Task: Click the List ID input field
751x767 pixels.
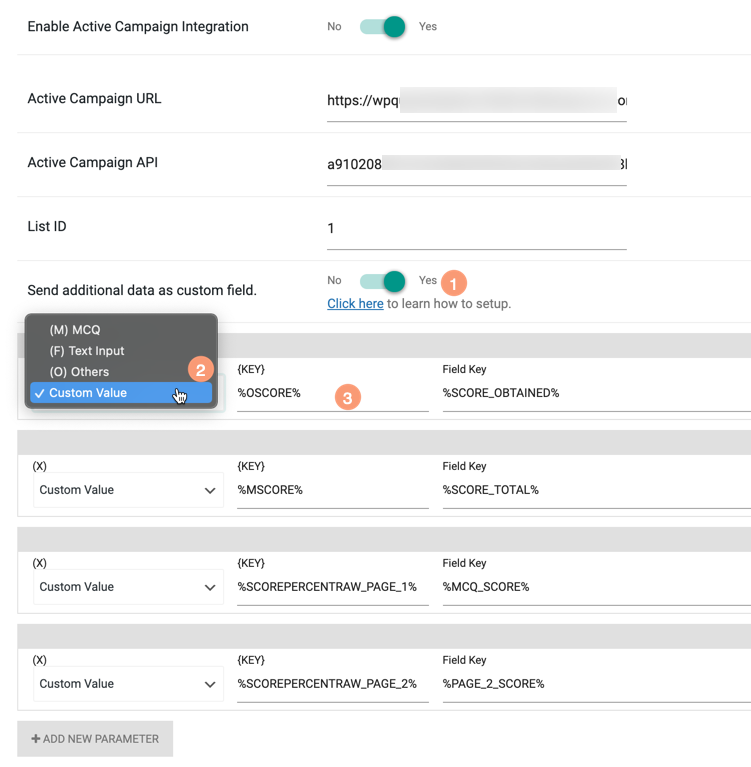Action: (477, 228)
